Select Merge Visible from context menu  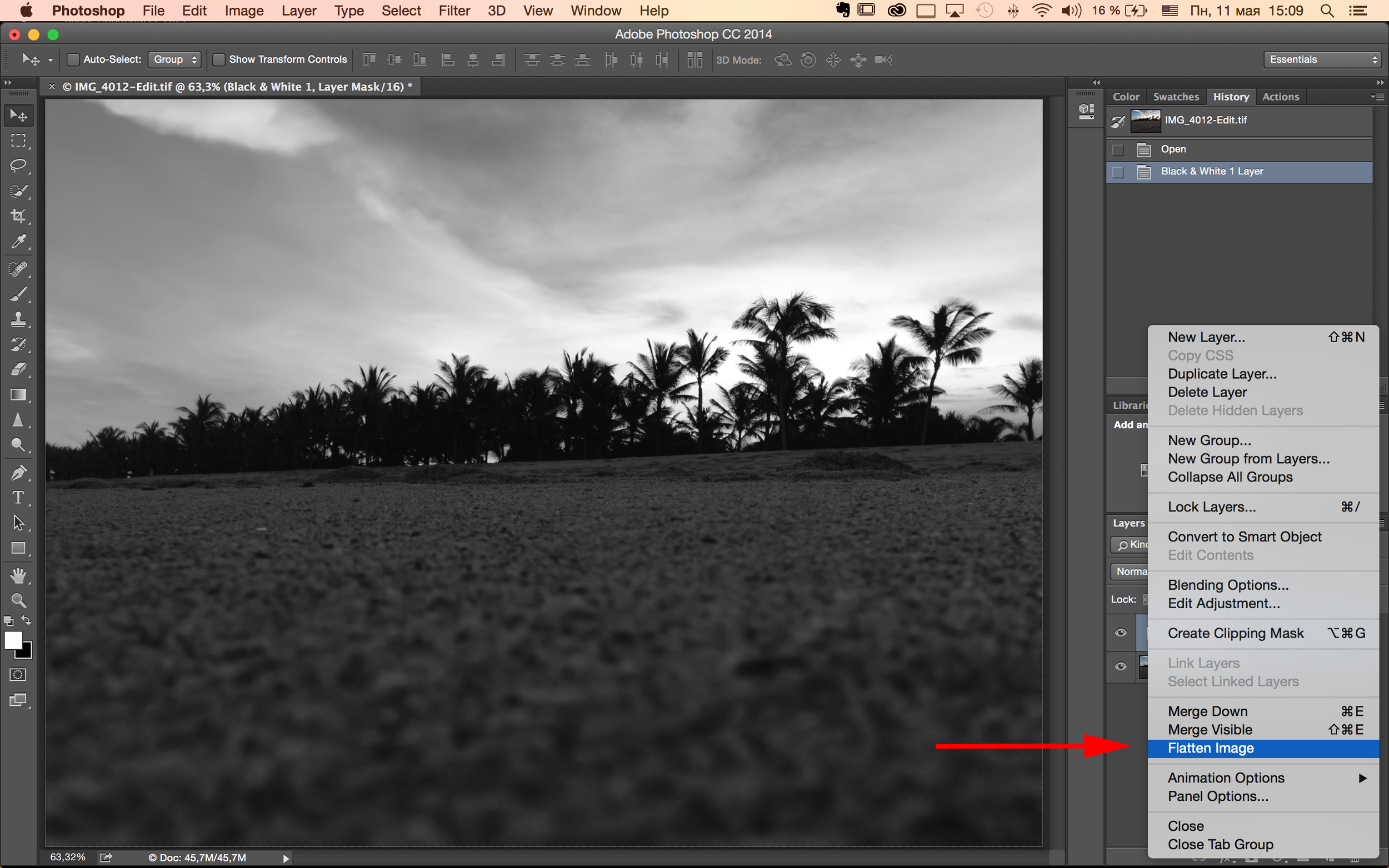coord(1210,729)
